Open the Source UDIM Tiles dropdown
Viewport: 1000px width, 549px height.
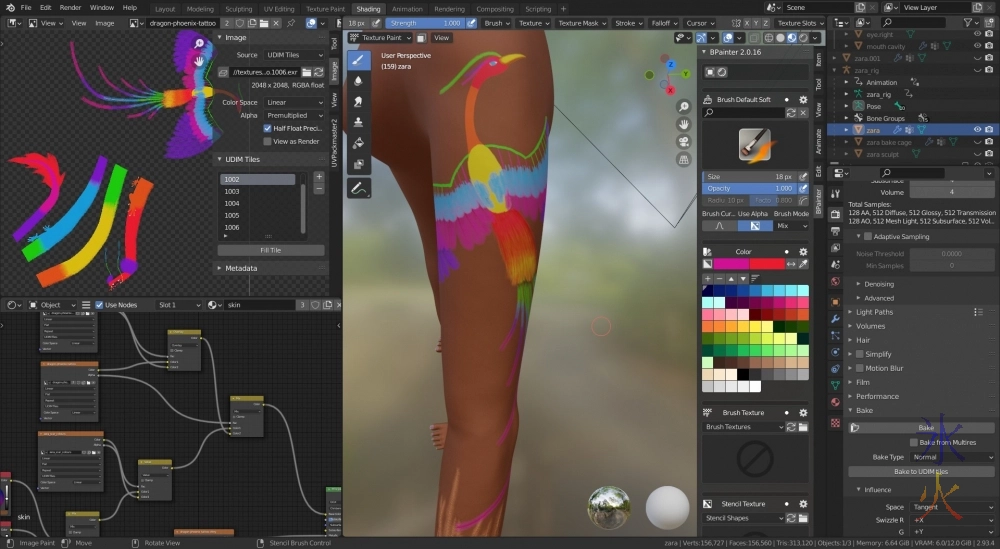click(293, 55)
